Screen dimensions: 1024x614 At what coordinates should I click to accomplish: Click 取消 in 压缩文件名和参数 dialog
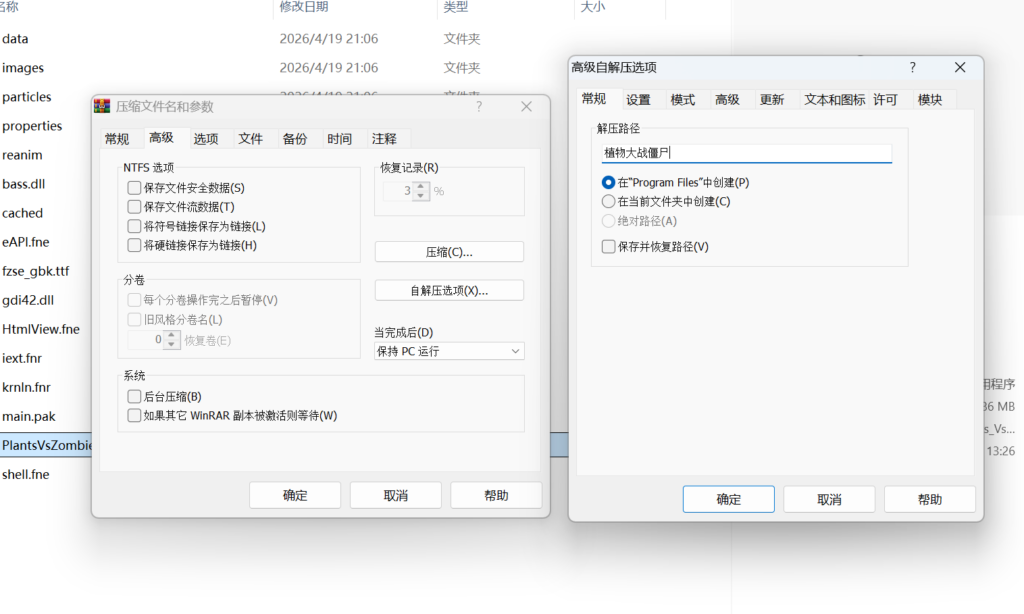(x=395, y=495)
